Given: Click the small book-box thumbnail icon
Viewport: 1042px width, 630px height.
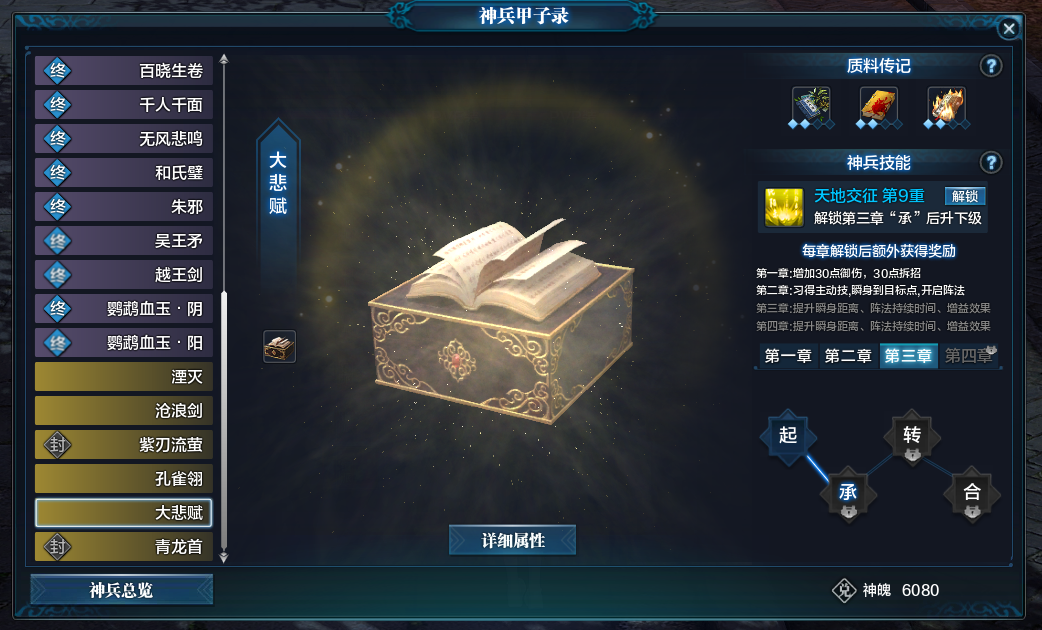Looking at the screenshot, I should (279, 346).
